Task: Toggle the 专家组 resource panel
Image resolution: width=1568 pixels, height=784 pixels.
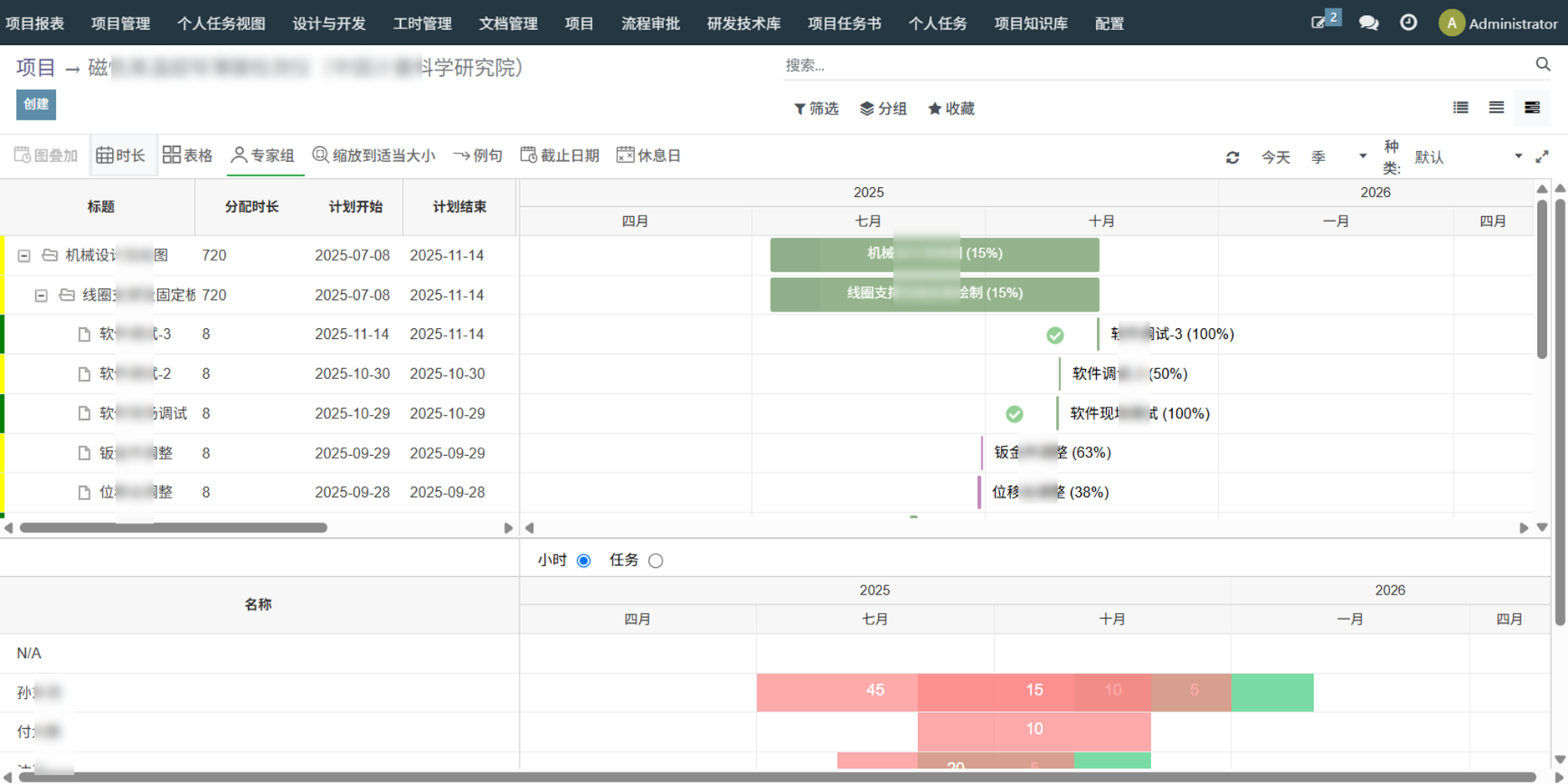Action: point(262,155)
